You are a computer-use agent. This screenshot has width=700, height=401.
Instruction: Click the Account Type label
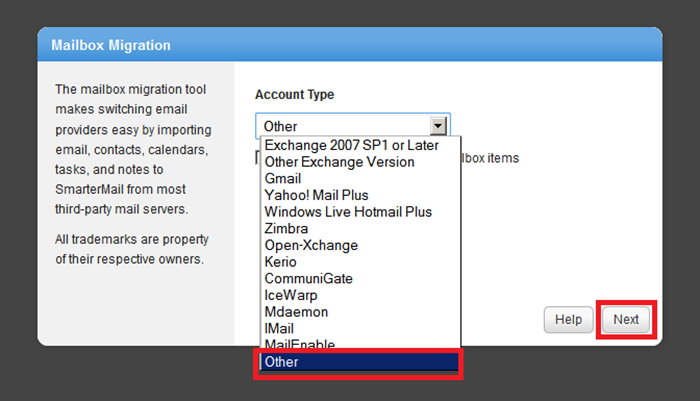click(x=294, y=95)
